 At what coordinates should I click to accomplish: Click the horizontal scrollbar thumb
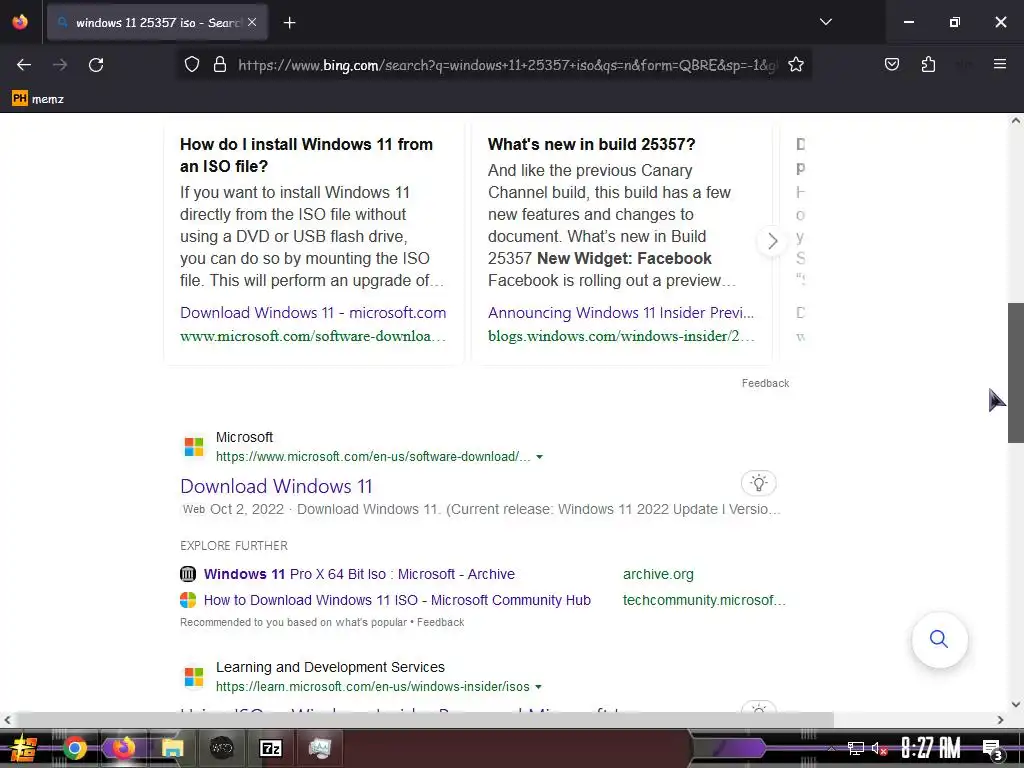tap(424, 720)
